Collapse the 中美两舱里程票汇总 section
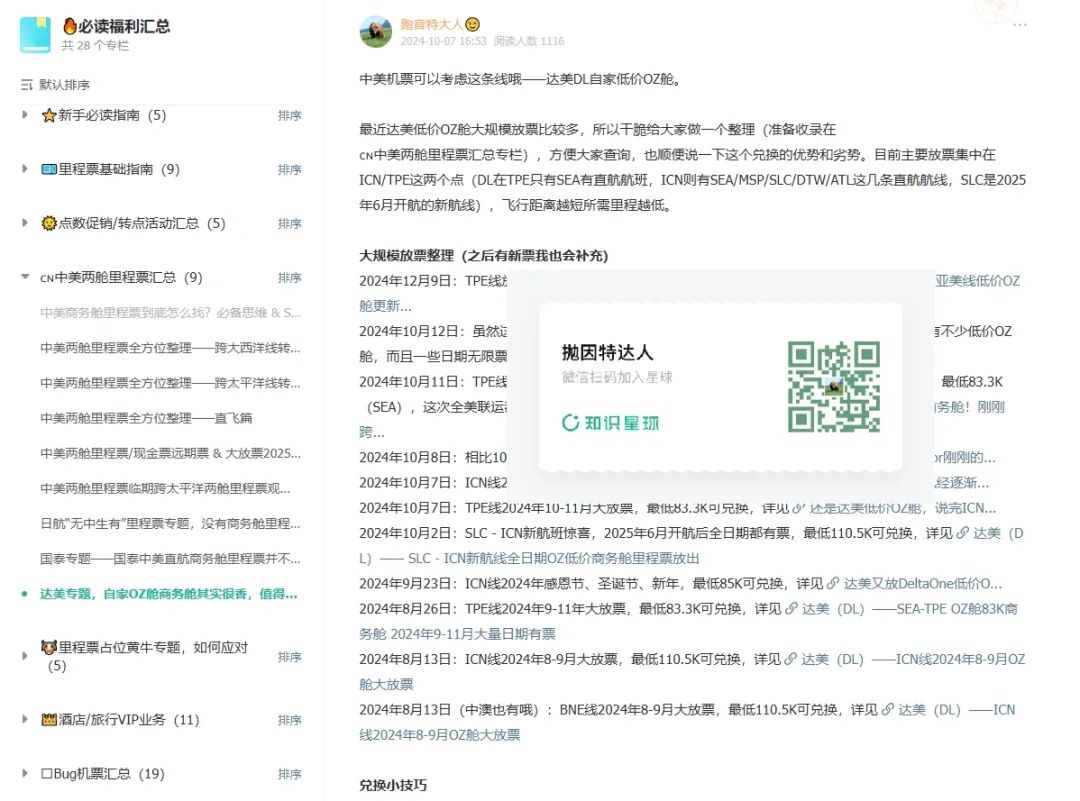The image size is (1080, 801). click(25, 277)
